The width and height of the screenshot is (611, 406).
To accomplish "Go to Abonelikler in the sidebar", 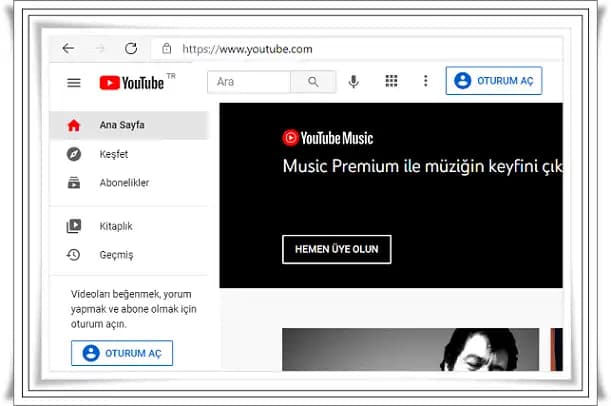I will pyautogui.click(x=123, y=183).
